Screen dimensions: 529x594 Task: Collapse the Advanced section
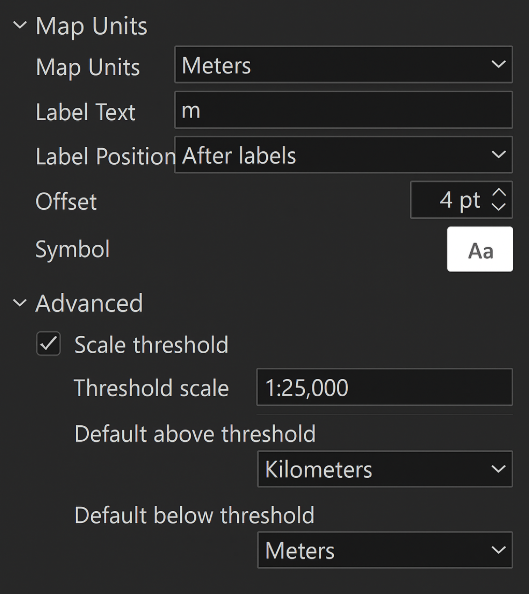coord(20,303)
